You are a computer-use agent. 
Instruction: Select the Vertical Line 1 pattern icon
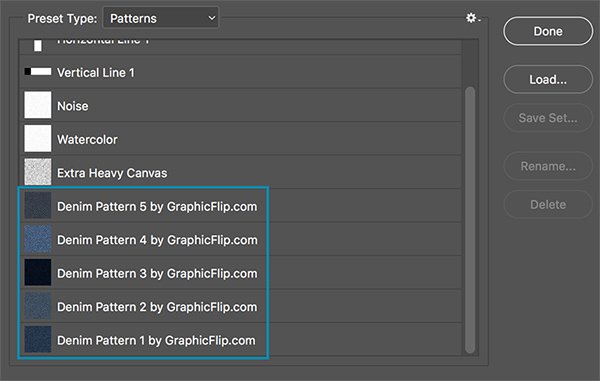38,72
